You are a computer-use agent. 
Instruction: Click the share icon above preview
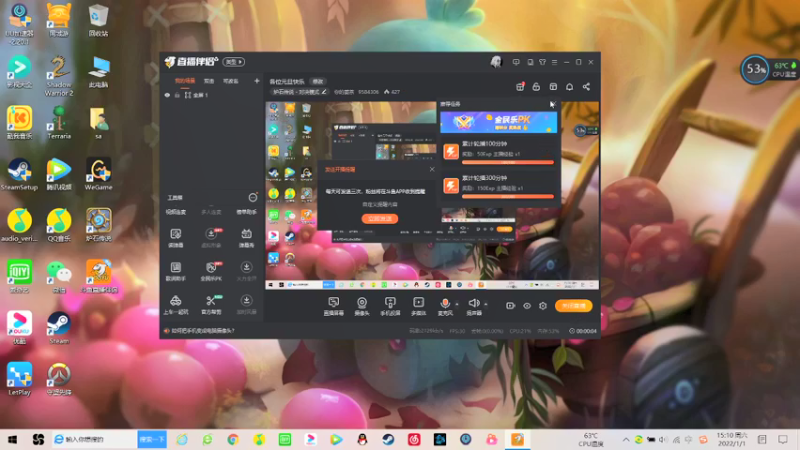[586, 87]
